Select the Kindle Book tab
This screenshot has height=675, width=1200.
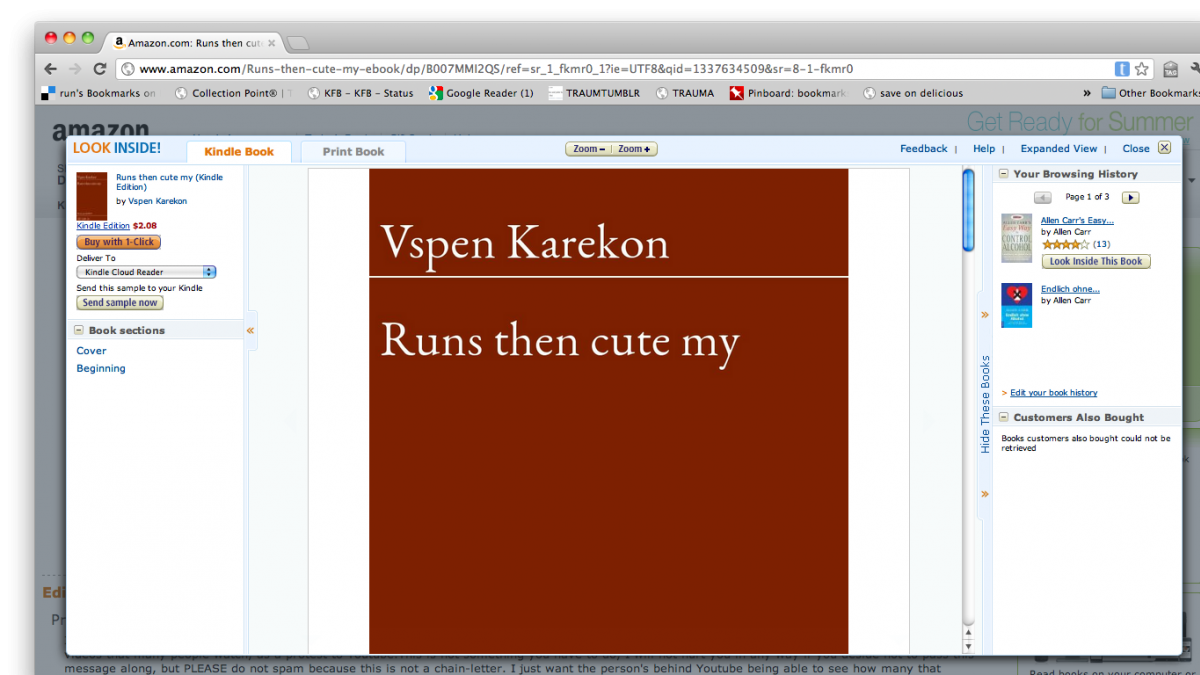click(x=239, y=152)
